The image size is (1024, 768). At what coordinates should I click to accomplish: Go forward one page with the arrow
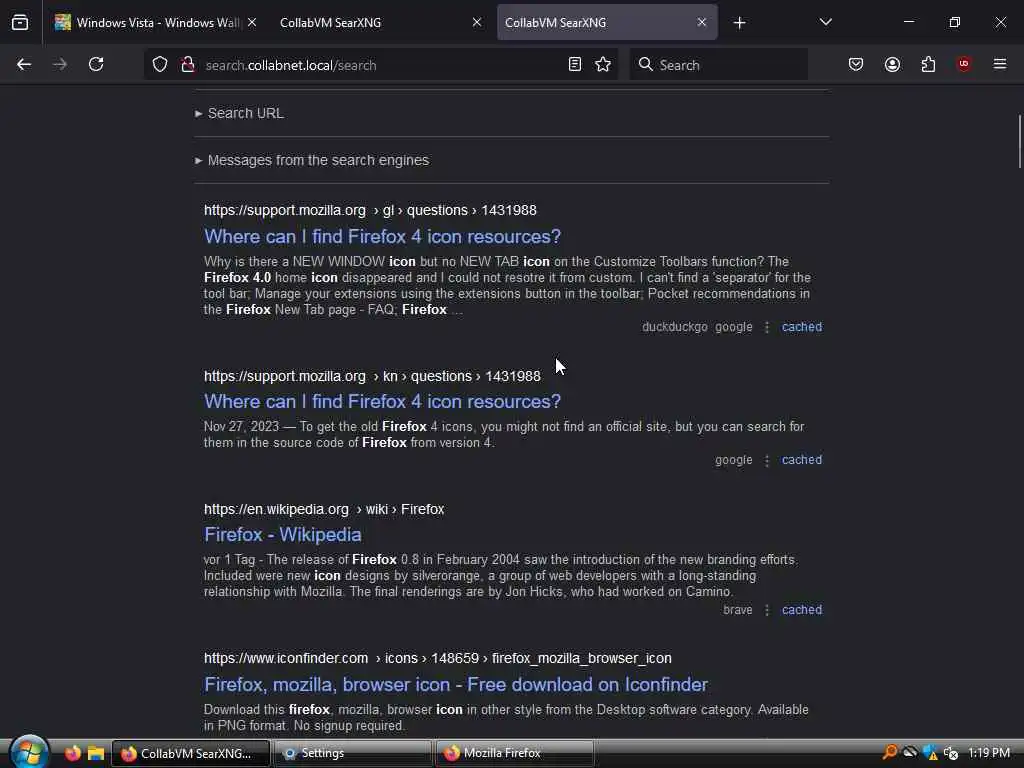coord(59,65)
